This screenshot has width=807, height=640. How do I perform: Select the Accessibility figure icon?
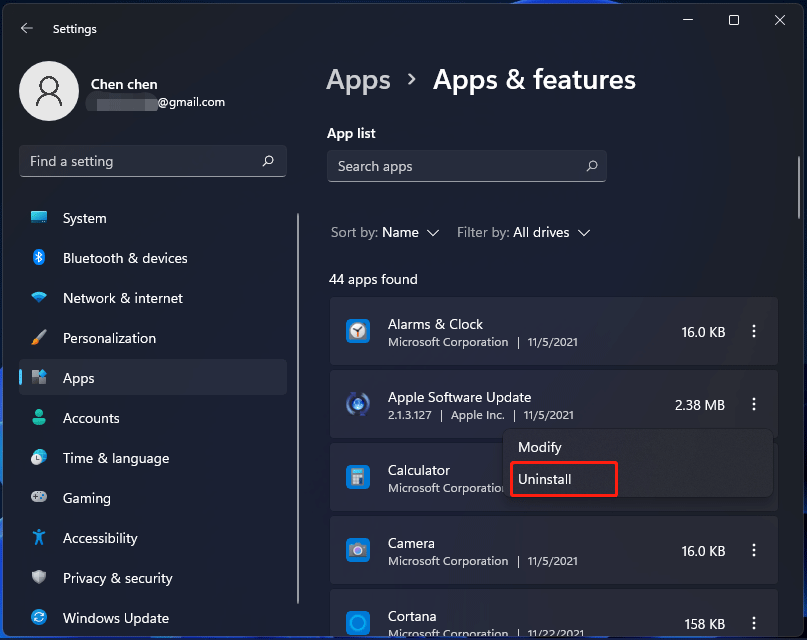(39, 537)
